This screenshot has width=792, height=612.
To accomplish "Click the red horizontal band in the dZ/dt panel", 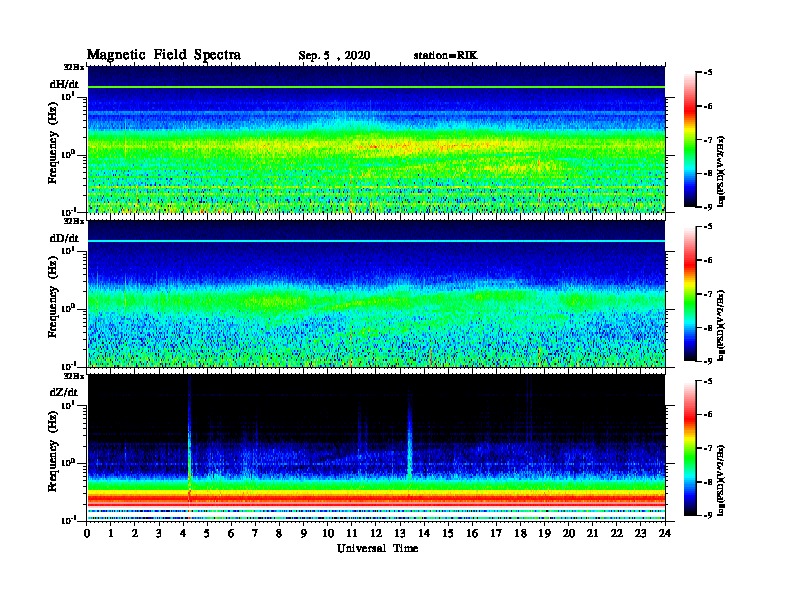I will [376, 499].
